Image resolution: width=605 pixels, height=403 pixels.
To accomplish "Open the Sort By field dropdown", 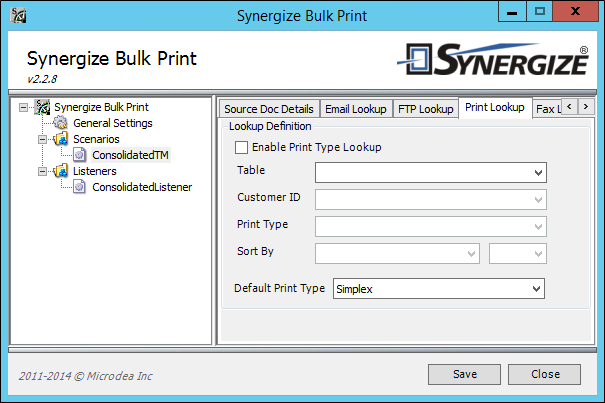I will [397, 254].
